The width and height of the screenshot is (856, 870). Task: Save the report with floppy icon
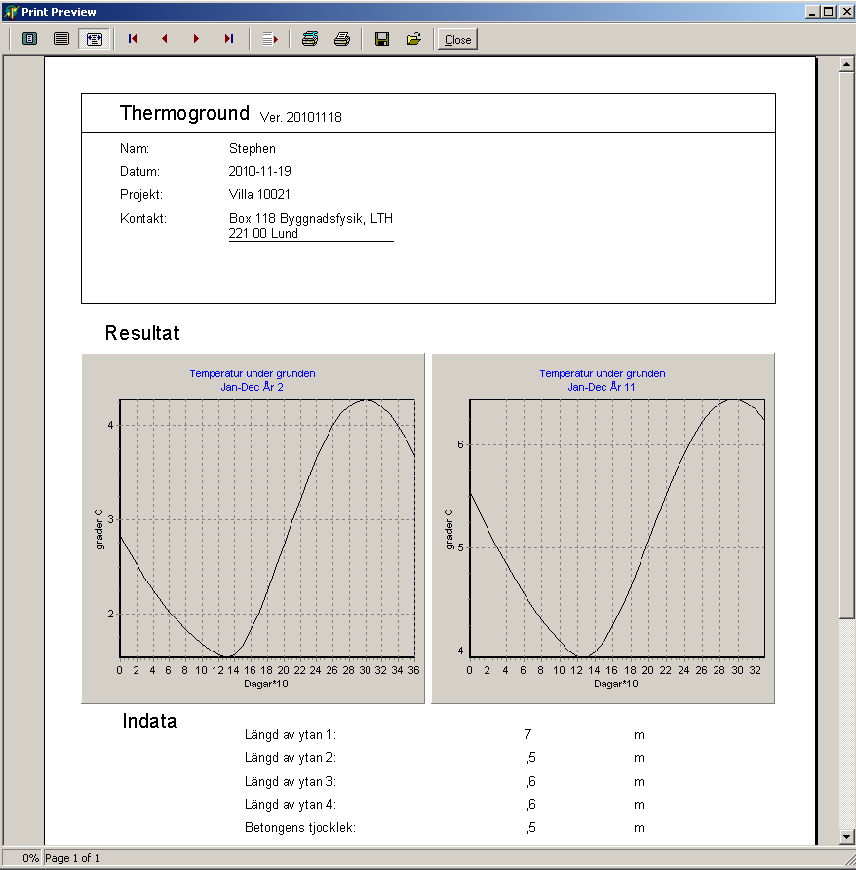tap(382, 39)
